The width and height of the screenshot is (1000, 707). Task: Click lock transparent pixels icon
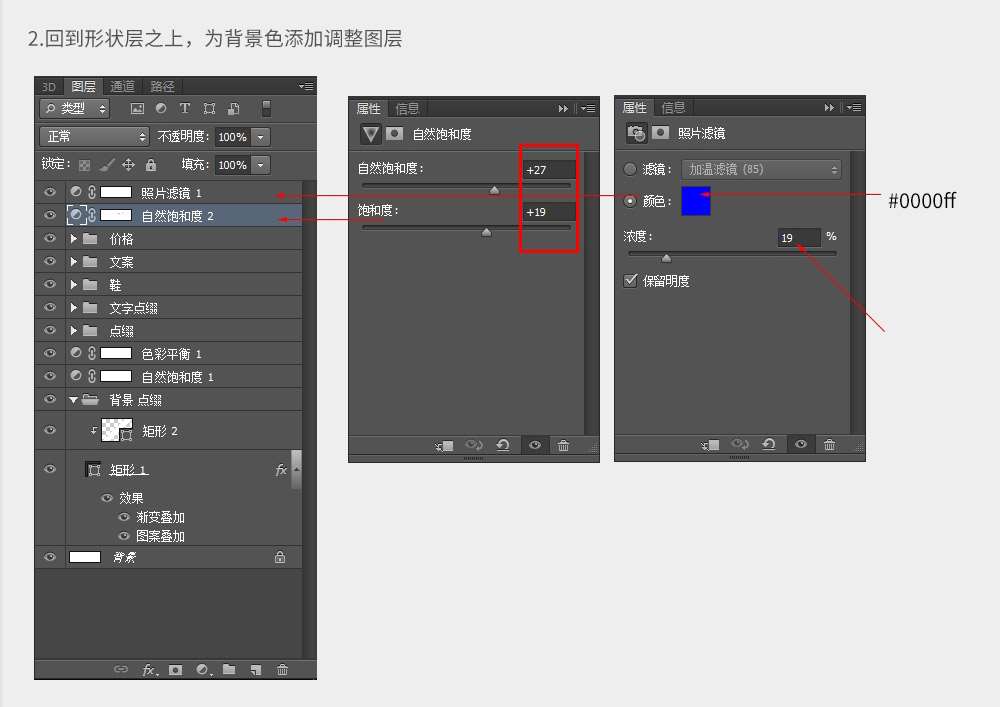coord(84,166)
